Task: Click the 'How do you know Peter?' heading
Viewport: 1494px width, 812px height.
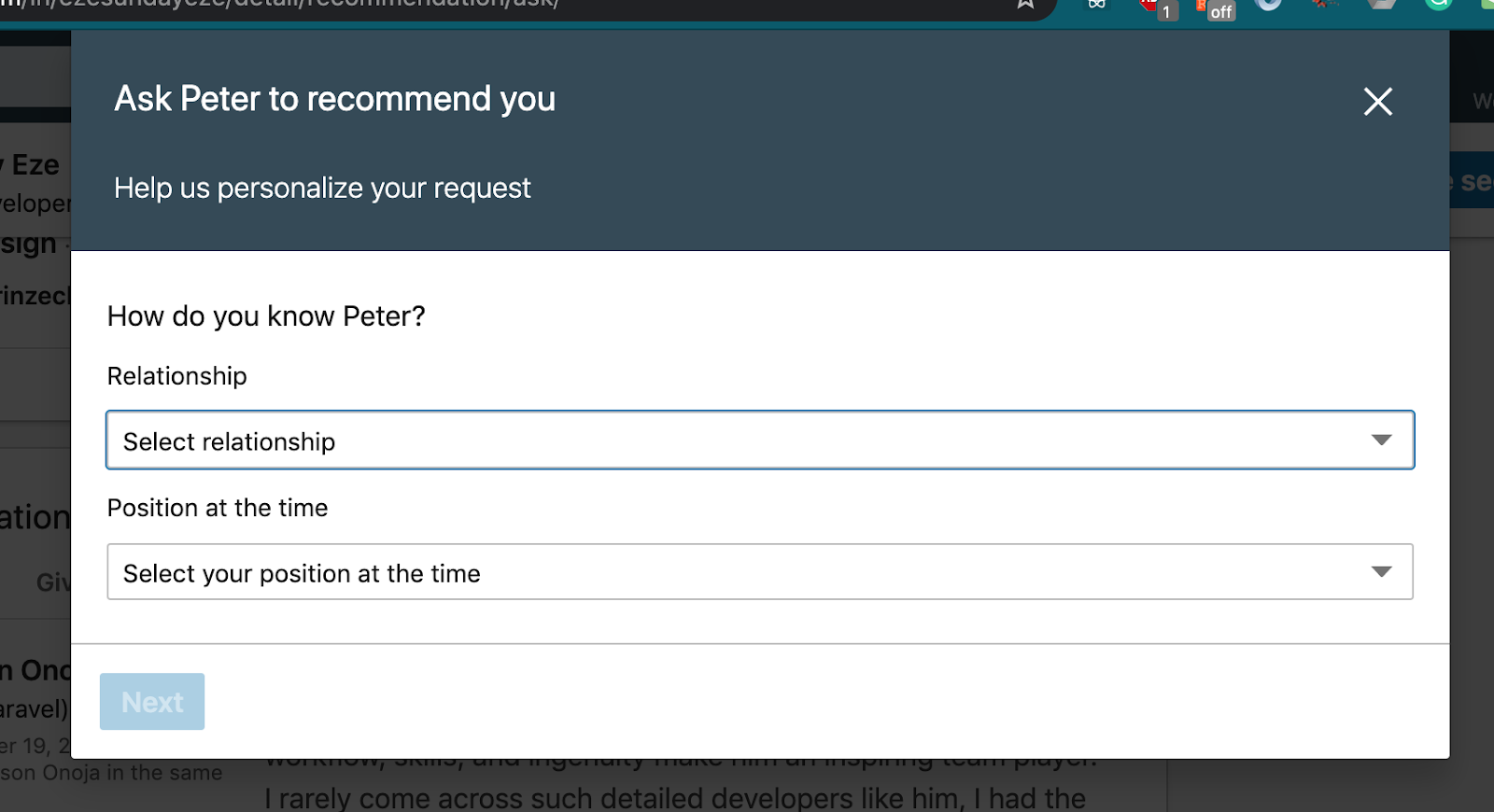Action: (266, 316)
